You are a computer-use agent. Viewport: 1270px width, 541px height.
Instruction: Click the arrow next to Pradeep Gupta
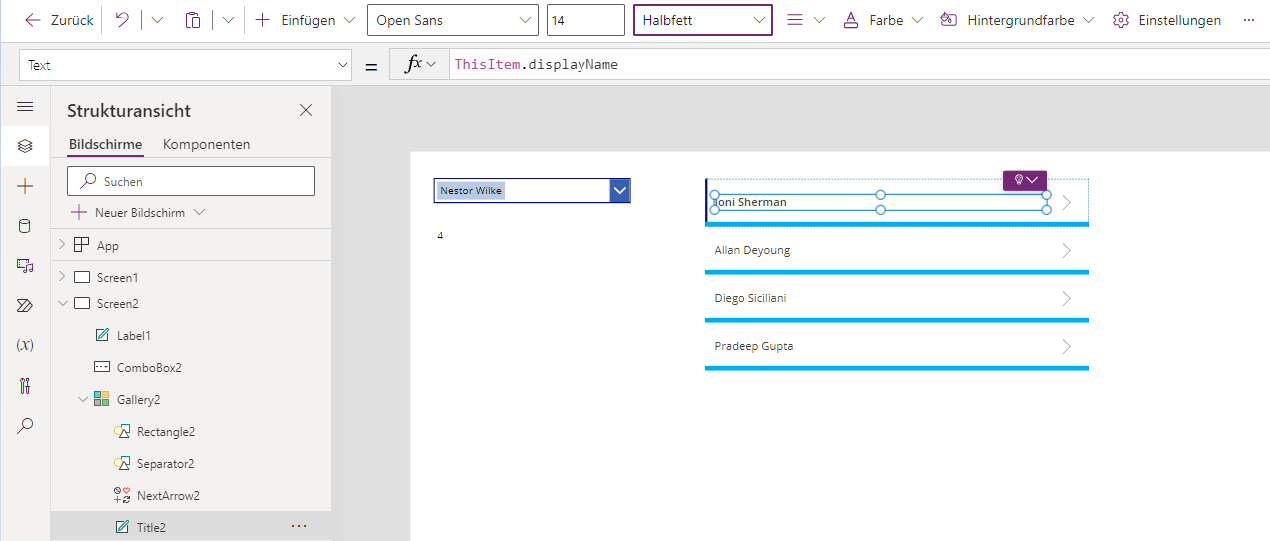[1066, 346]
